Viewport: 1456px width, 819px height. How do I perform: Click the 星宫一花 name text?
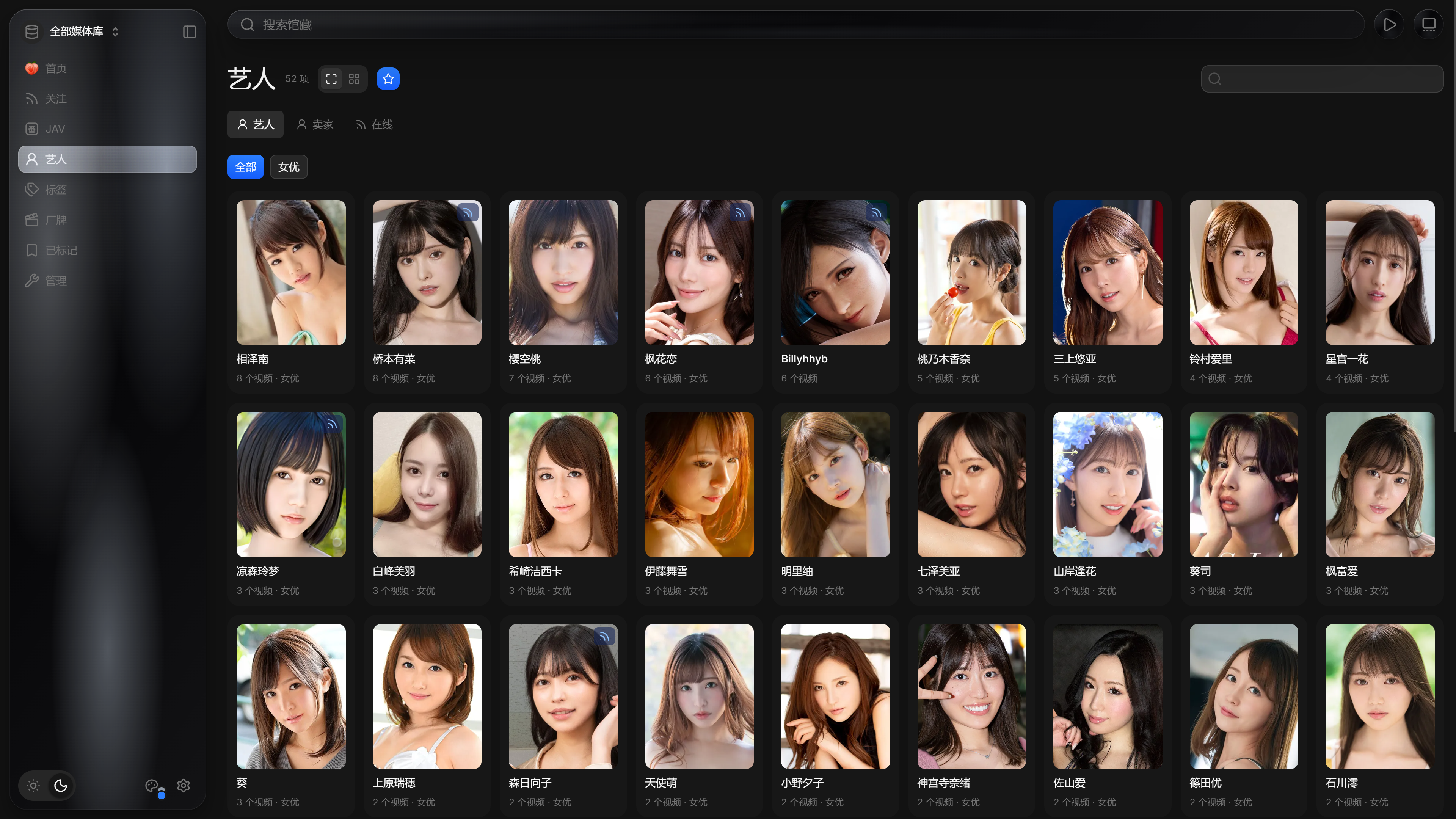pos(1347,359)
